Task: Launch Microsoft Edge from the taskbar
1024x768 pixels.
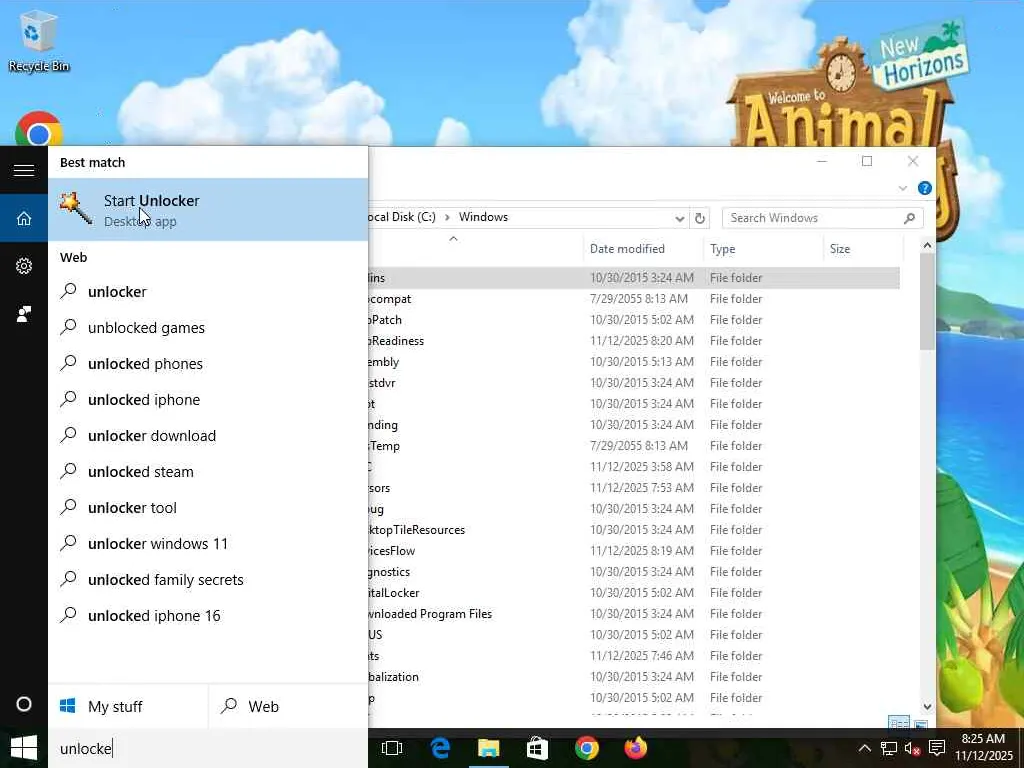Action: click(441, 748)
